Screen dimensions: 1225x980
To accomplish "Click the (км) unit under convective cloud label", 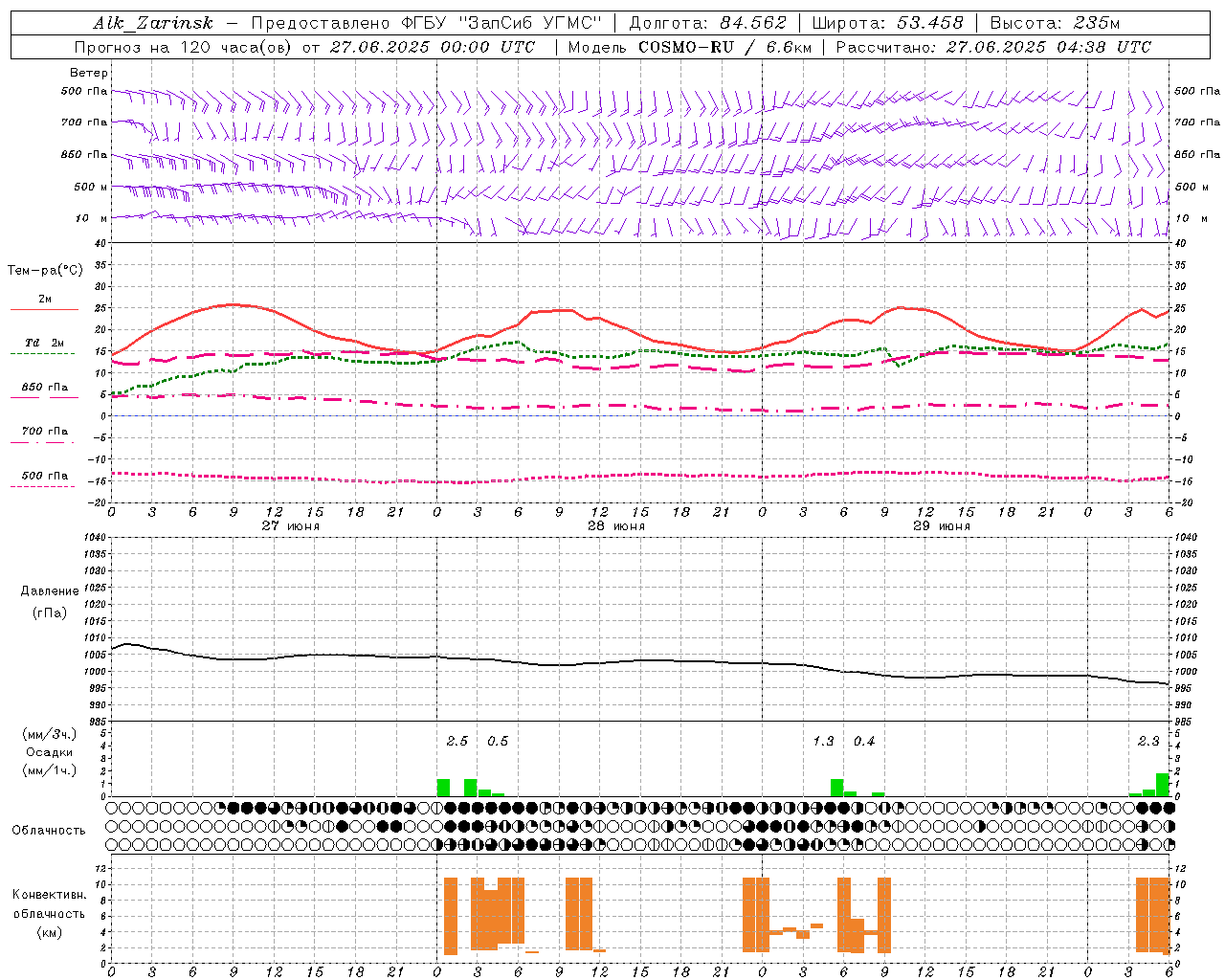I will coord(49,932).
